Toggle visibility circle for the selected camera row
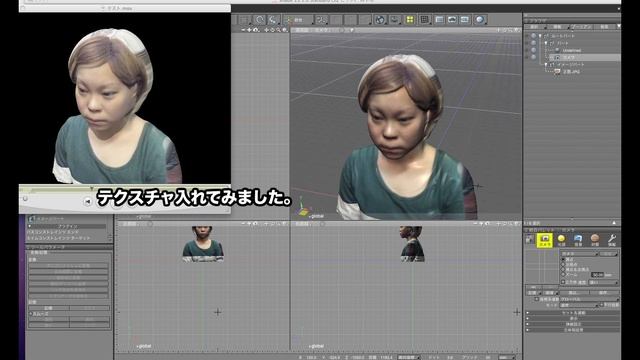Image resolution: width=640 pixels, height=360 pixels. pos(533,58)
